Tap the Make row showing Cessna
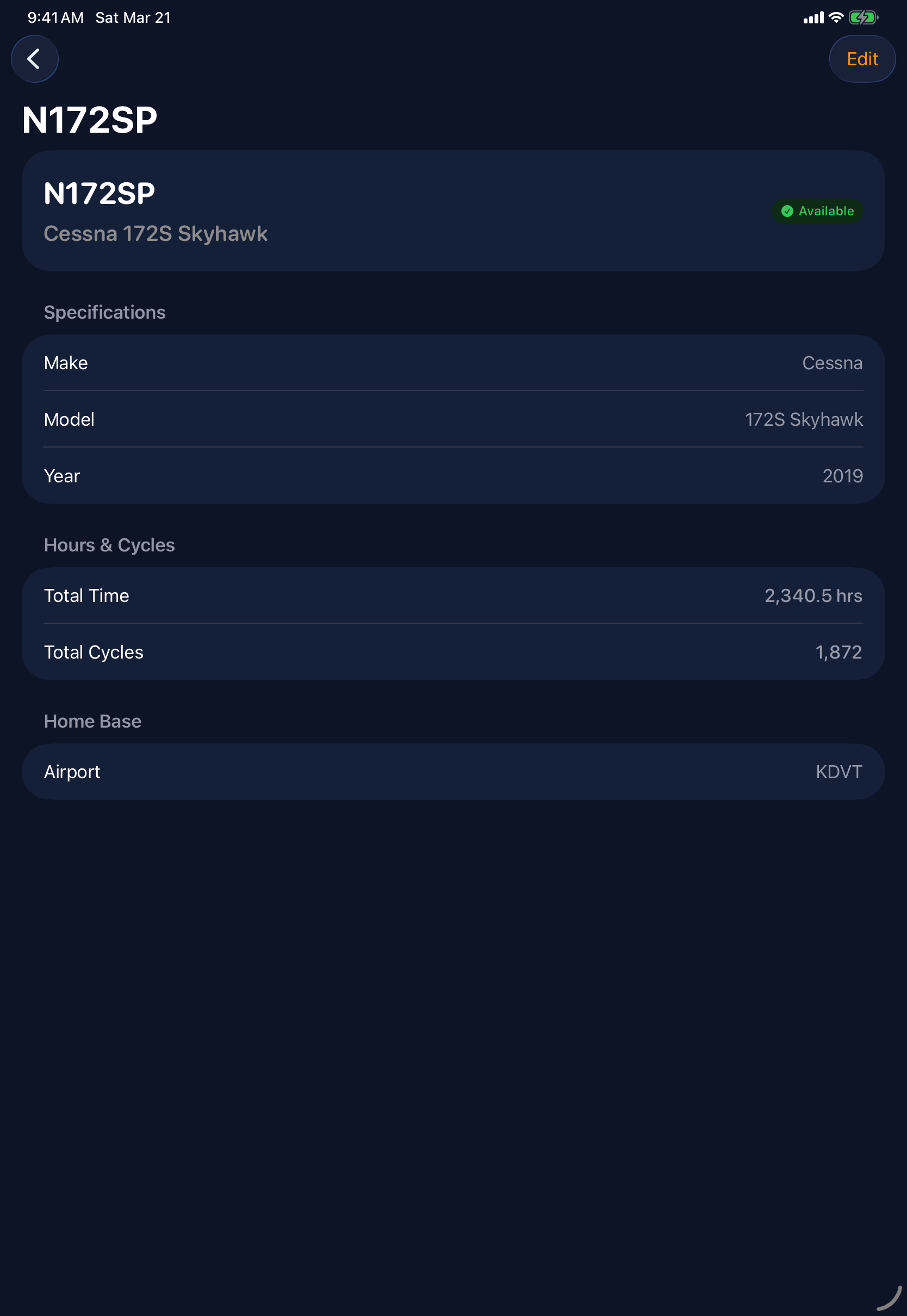 click(x=453, y=363)
